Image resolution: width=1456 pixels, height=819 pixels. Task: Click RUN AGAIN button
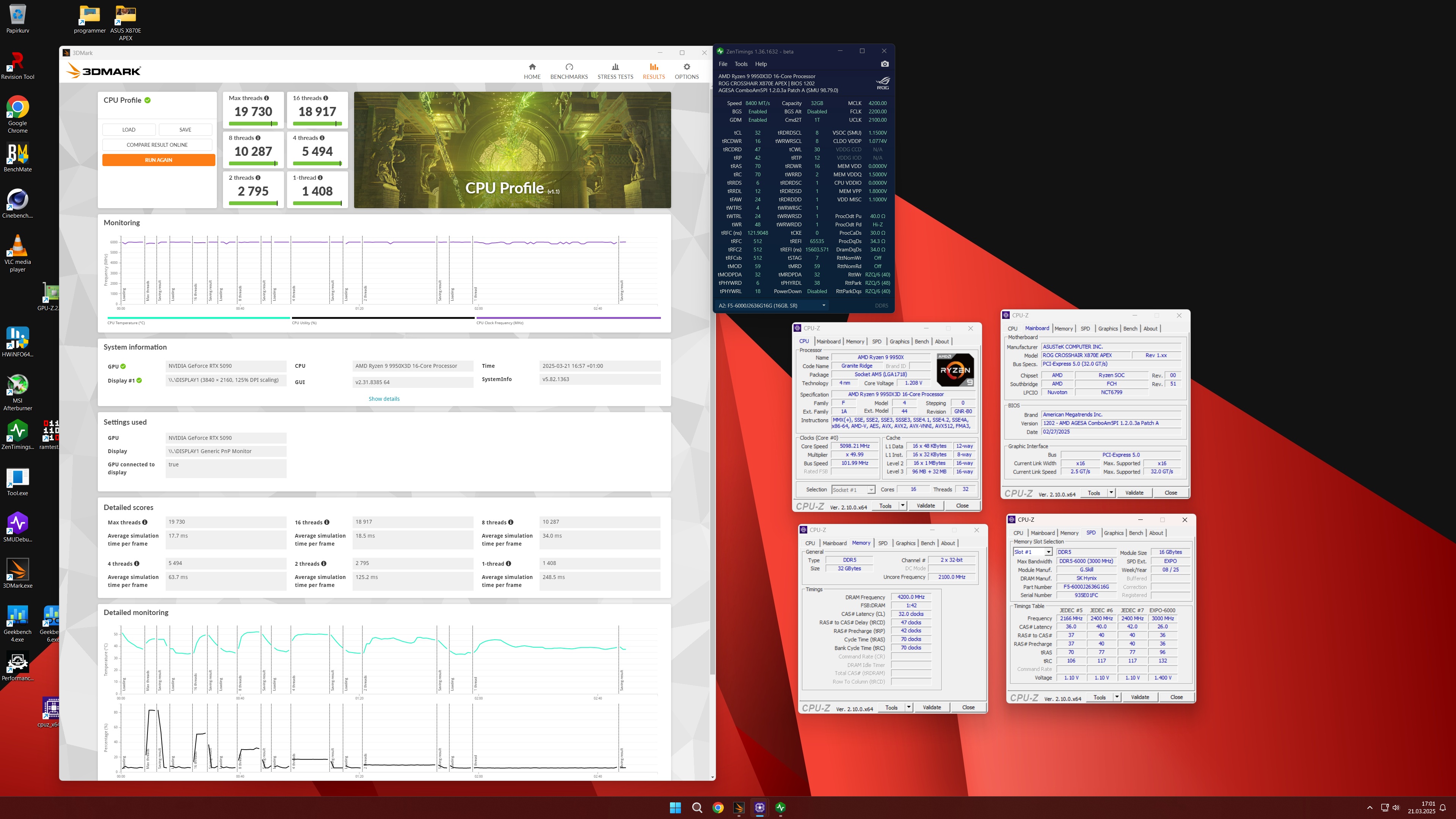(158, 160)
